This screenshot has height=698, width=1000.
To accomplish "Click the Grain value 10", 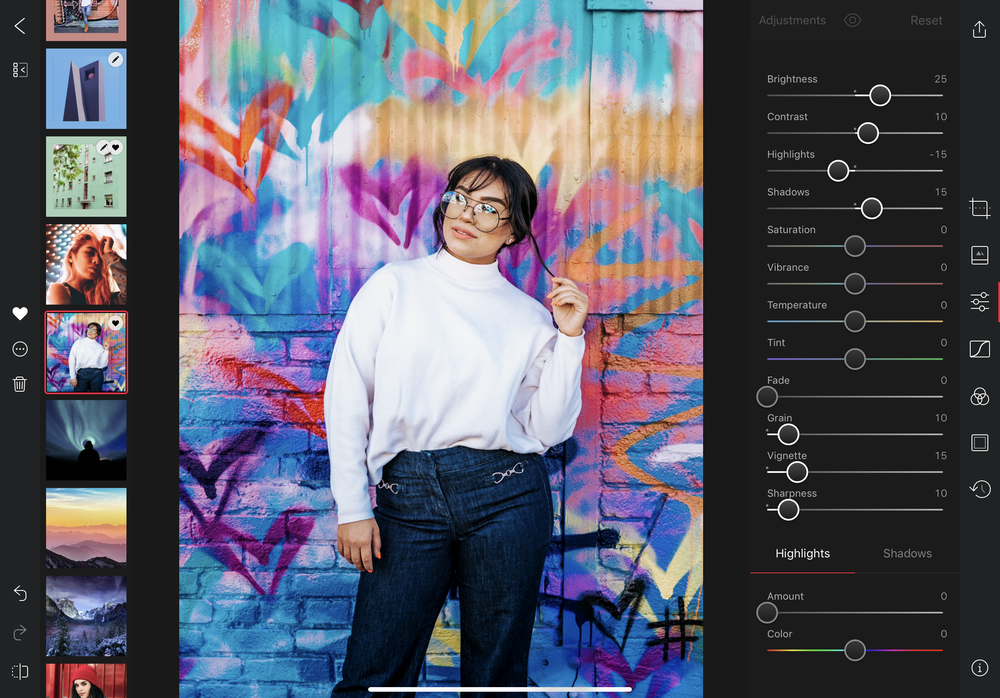I will pos(941,418).
